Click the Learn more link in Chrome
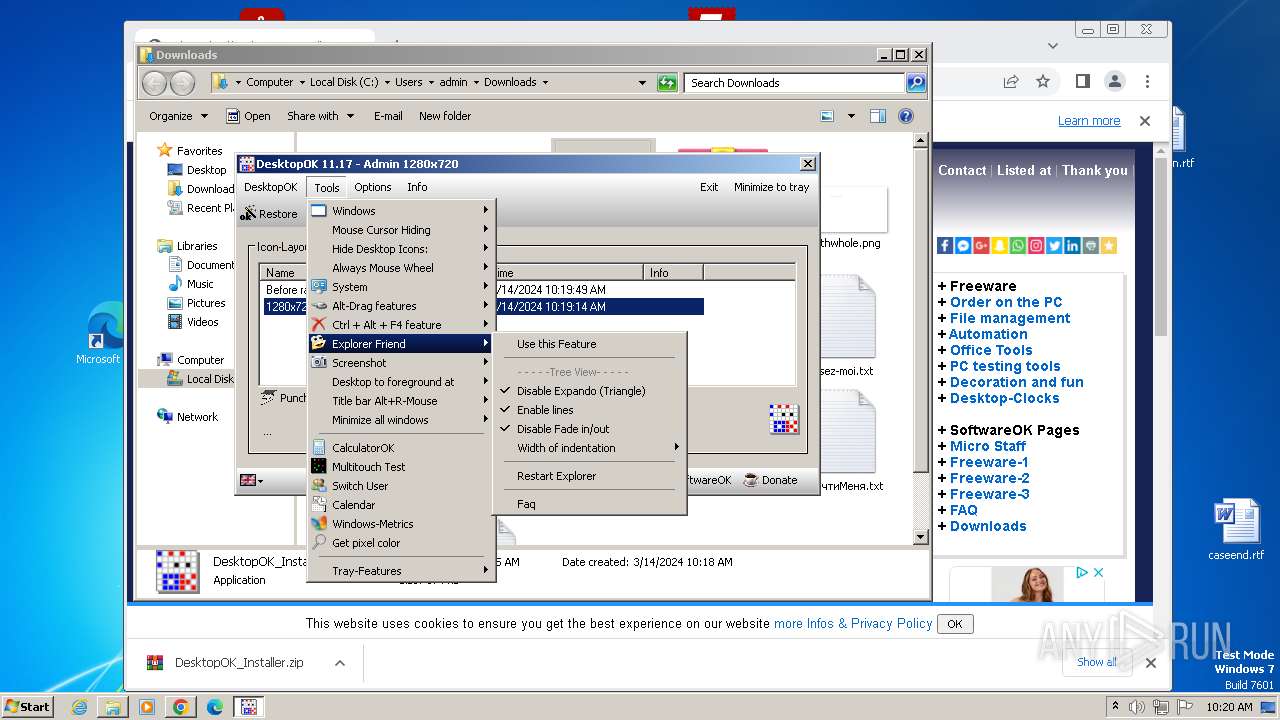1280x720 pixels. click(x=1089, y=121)
